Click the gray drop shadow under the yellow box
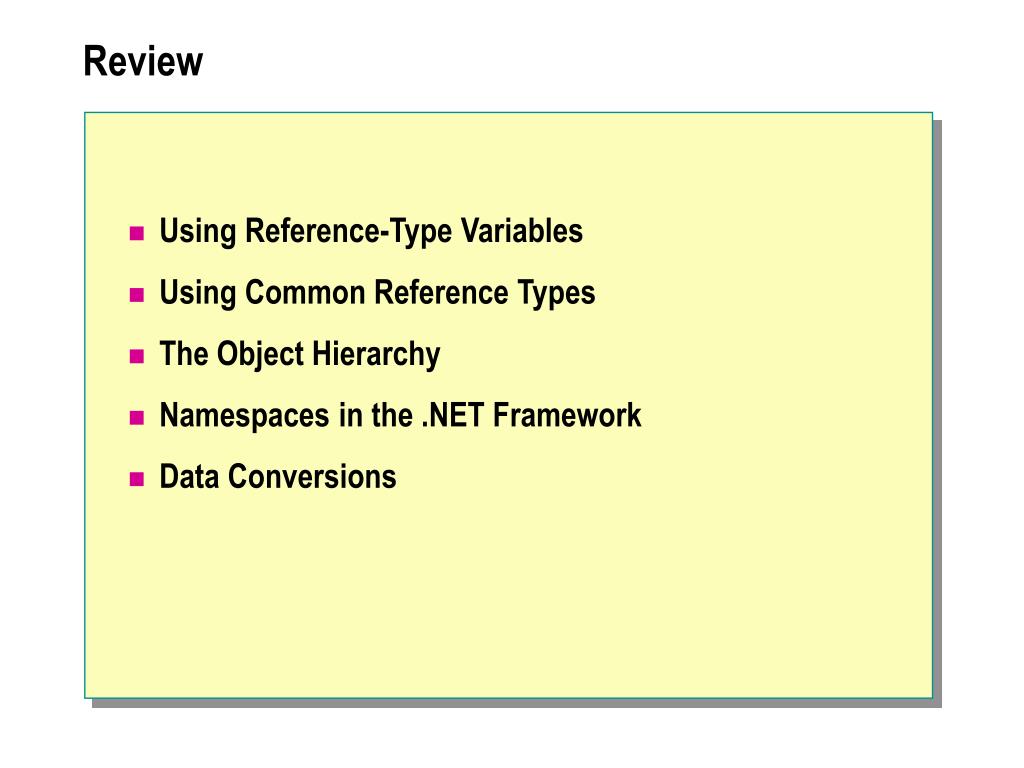1024x768 pixels. coord(516,703)
